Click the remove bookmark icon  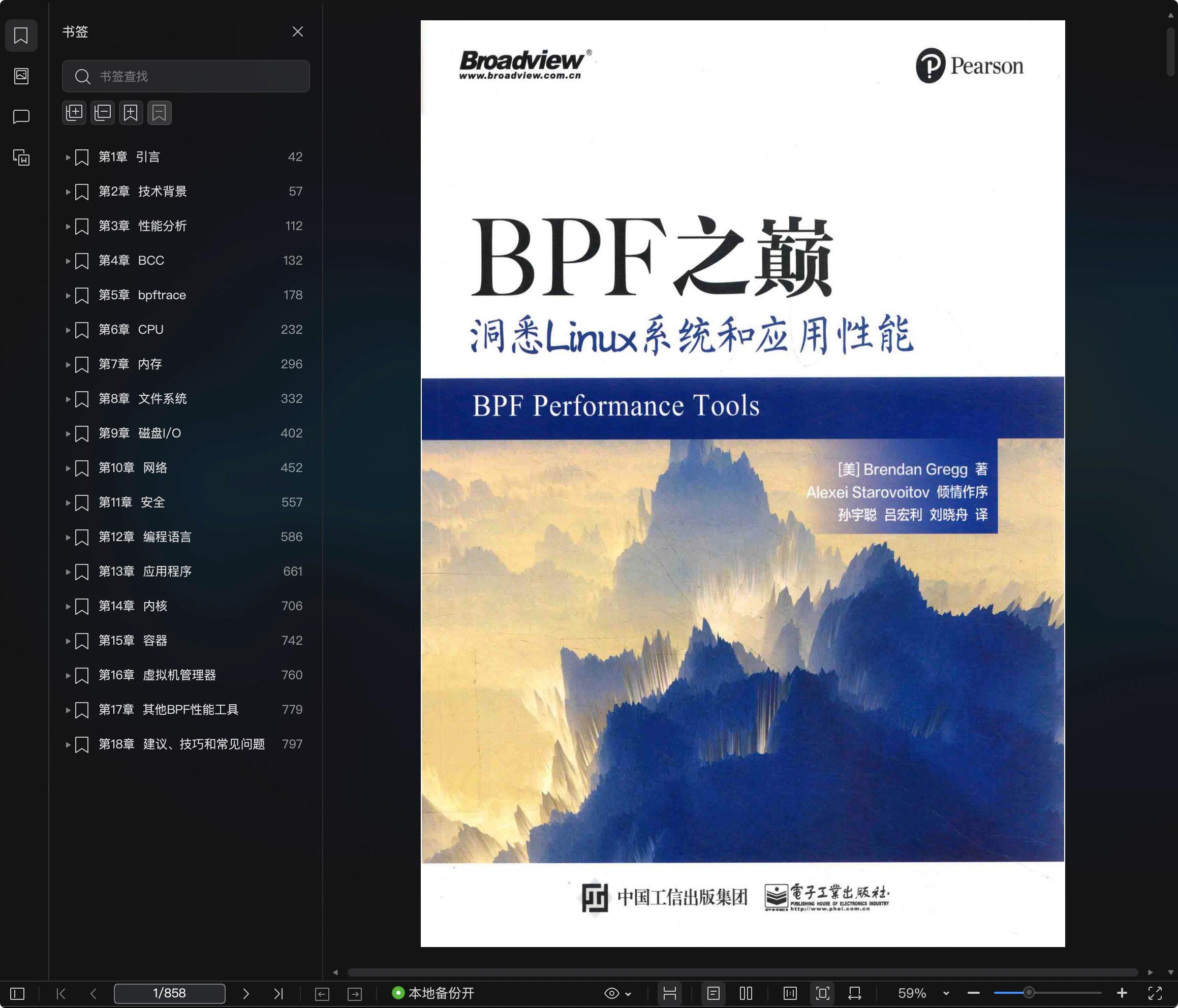(x=159, y=113)
